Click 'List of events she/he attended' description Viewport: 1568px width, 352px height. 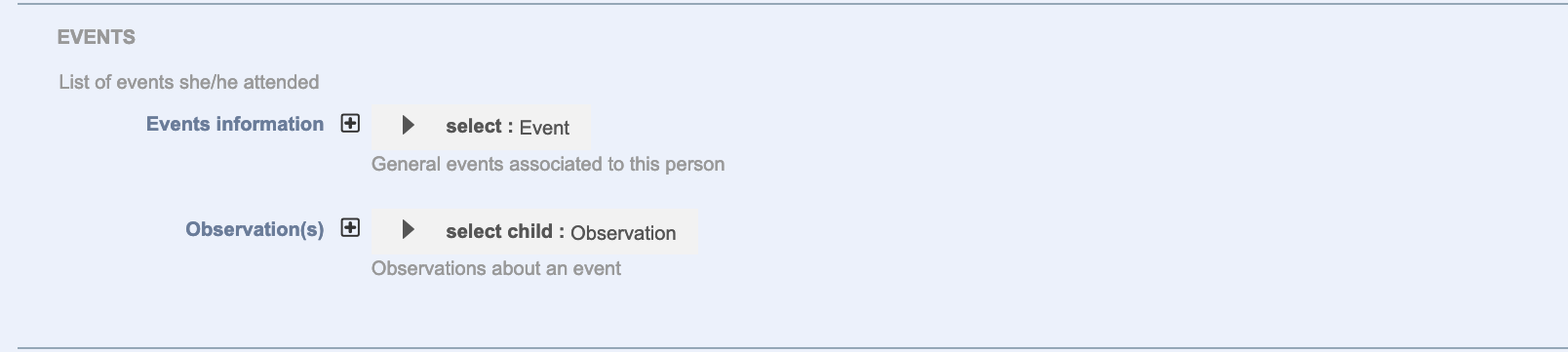[189, 82]
